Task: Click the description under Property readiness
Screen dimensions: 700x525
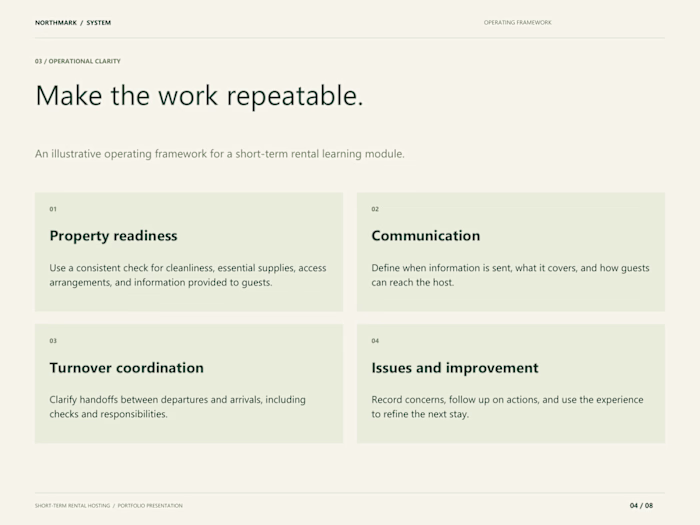Action: click(188, 275)
